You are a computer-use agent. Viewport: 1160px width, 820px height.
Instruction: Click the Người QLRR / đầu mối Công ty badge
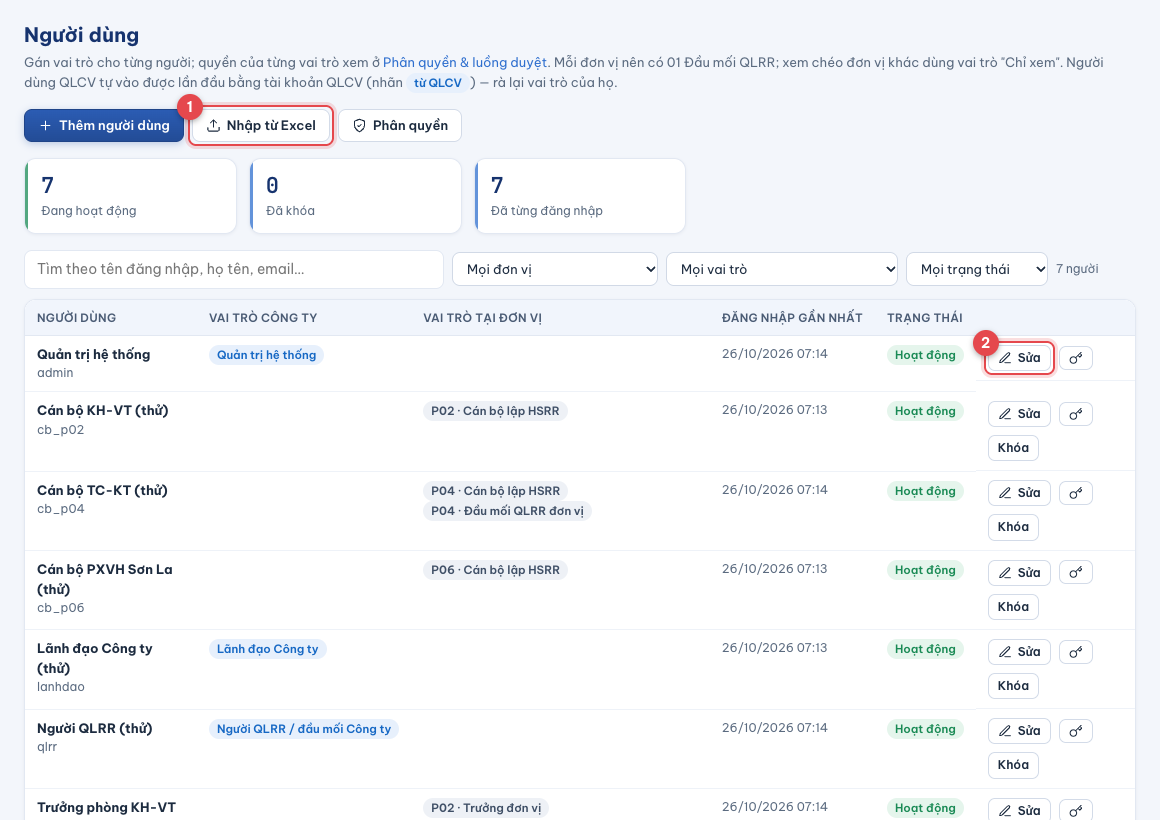click(303, 729)
